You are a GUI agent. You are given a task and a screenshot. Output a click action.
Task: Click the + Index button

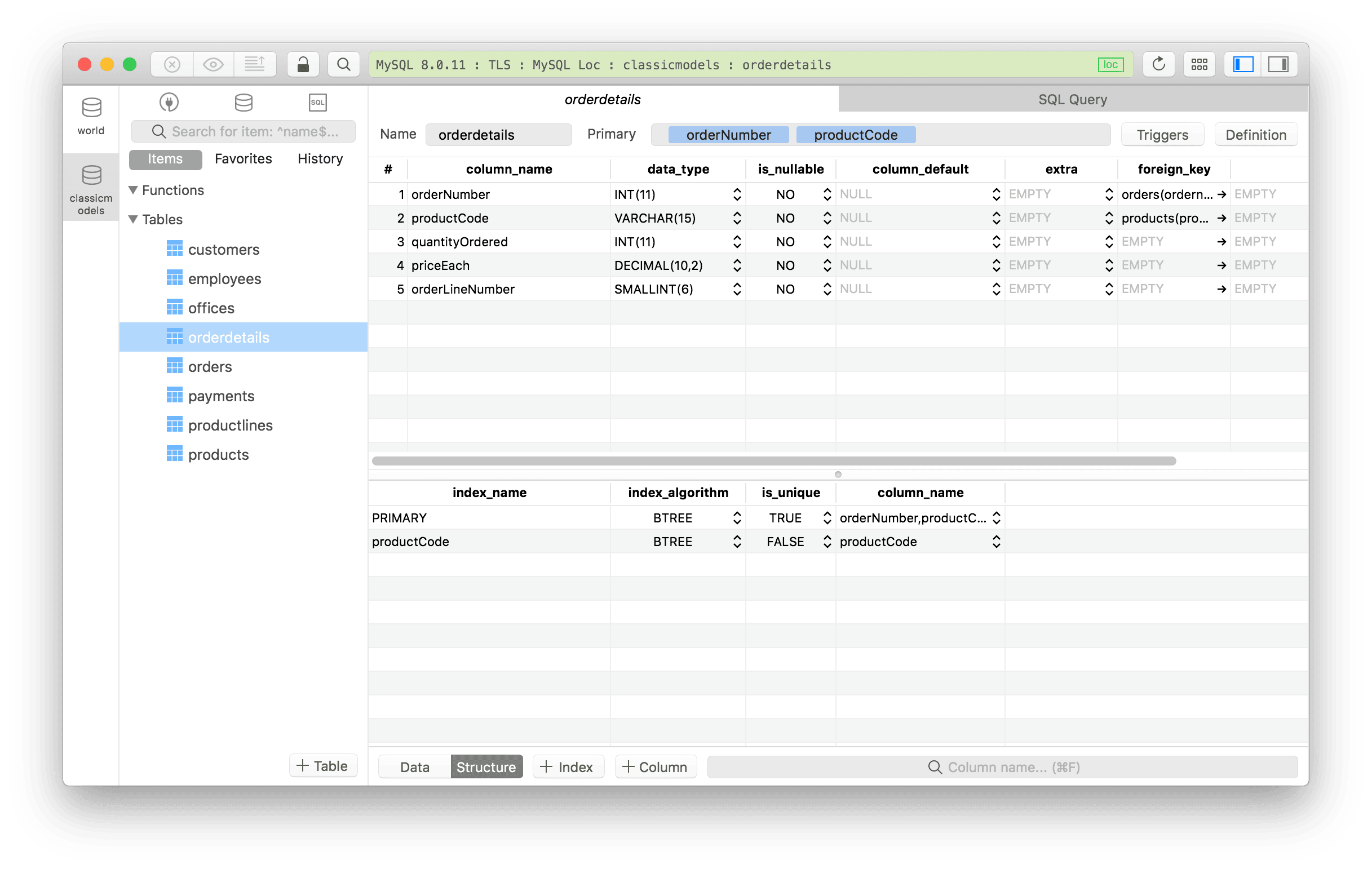568,767
